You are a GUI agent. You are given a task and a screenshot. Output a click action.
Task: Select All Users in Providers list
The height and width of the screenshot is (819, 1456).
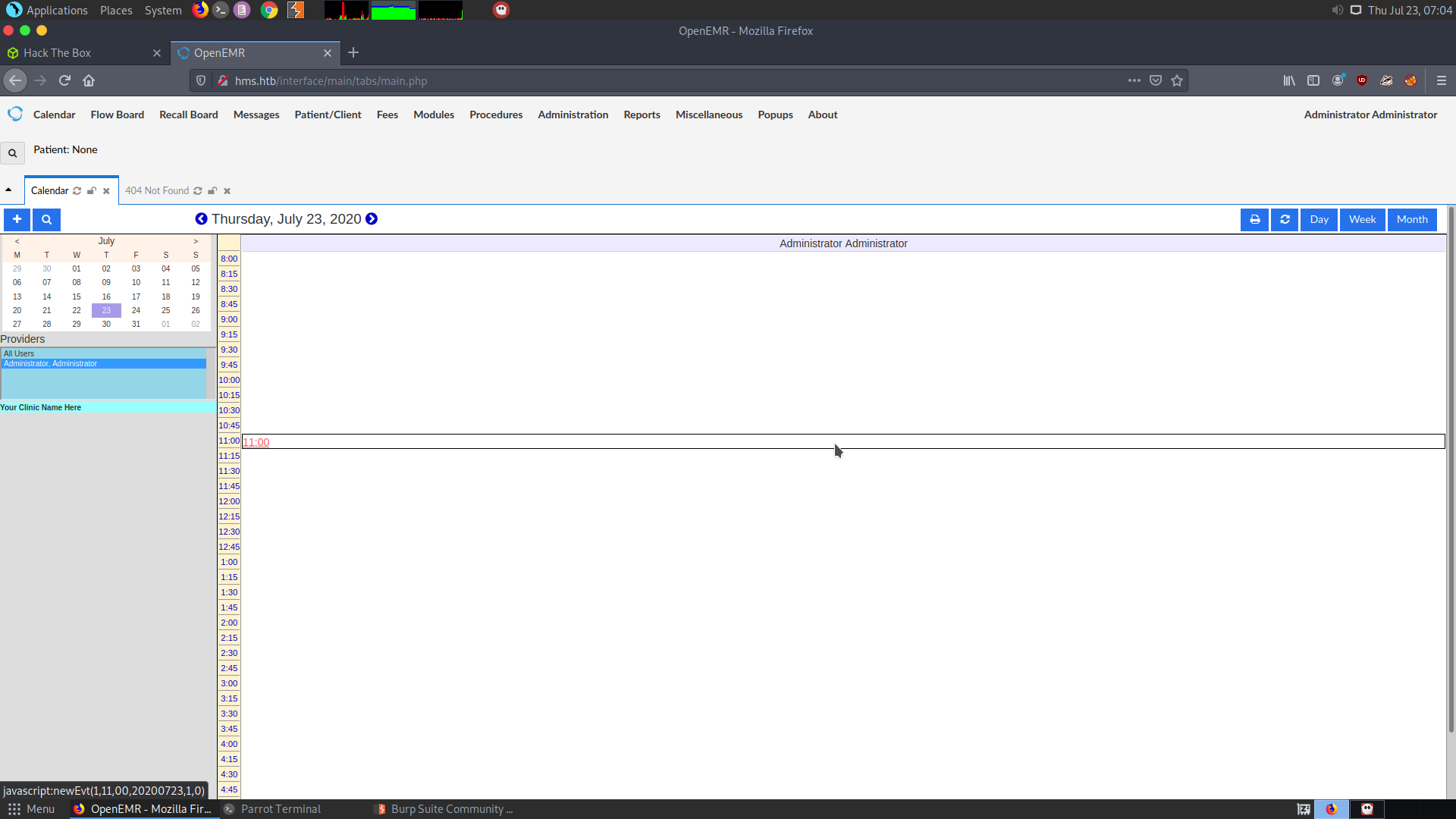click(19, 353)
